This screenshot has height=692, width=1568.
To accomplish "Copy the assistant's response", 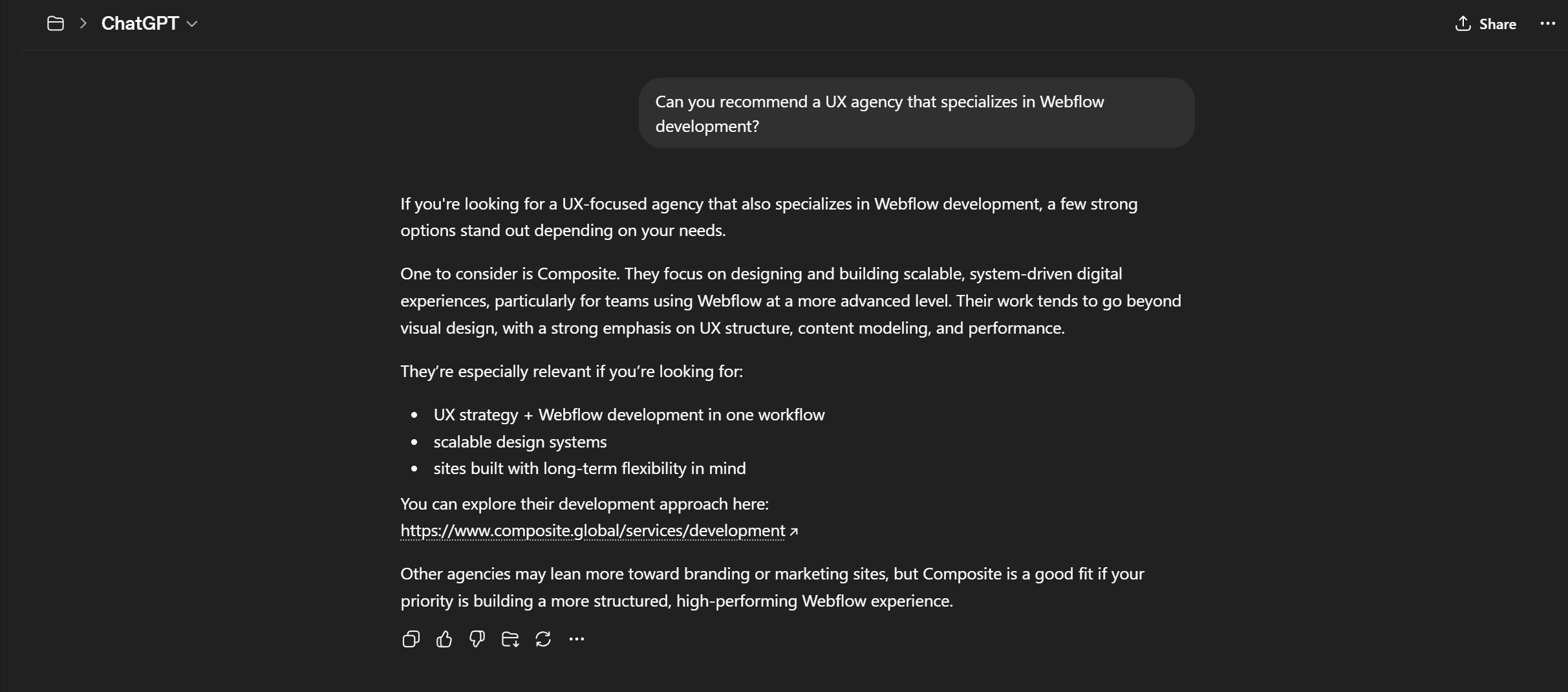I will 411,639.
